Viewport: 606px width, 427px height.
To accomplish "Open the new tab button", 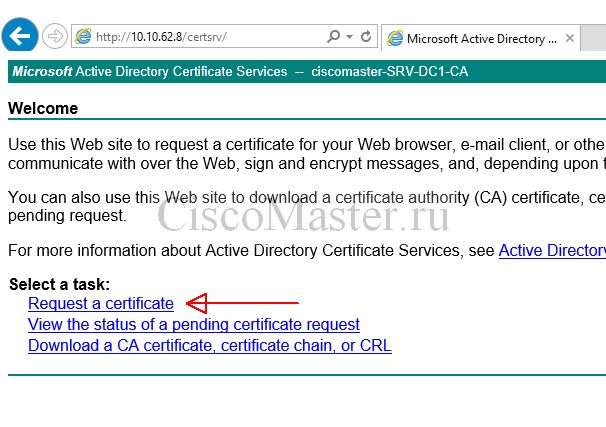I will 593,38.
